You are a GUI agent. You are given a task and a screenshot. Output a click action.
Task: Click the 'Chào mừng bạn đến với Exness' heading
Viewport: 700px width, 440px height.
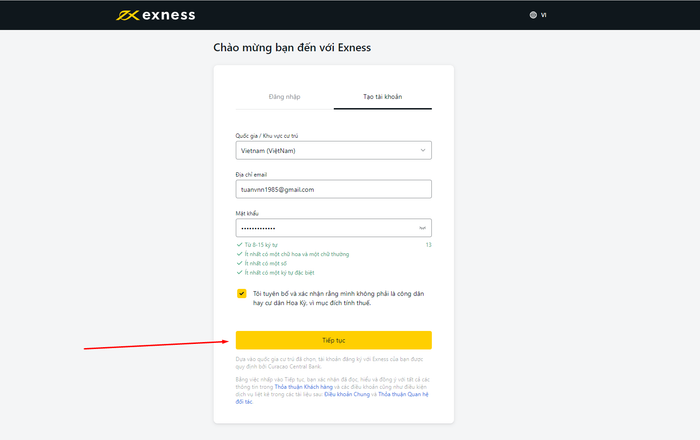pyautogui.click(x=292, y=48)
